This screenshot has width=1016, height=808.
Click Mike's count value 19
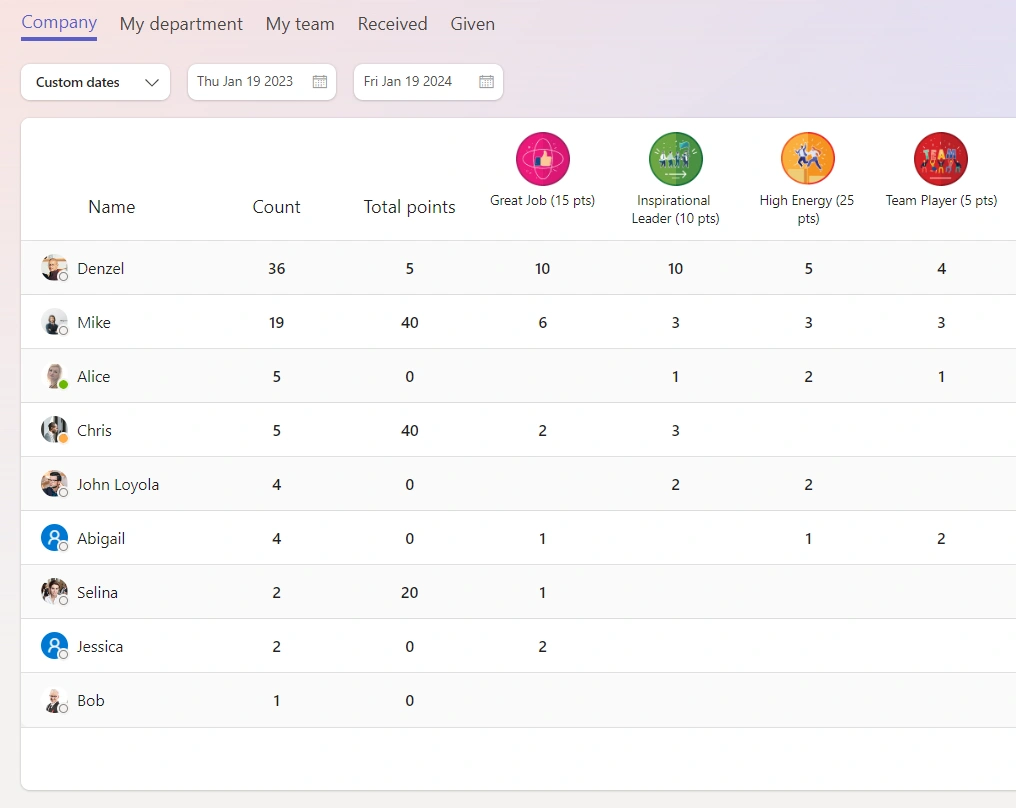pos(277,322)
